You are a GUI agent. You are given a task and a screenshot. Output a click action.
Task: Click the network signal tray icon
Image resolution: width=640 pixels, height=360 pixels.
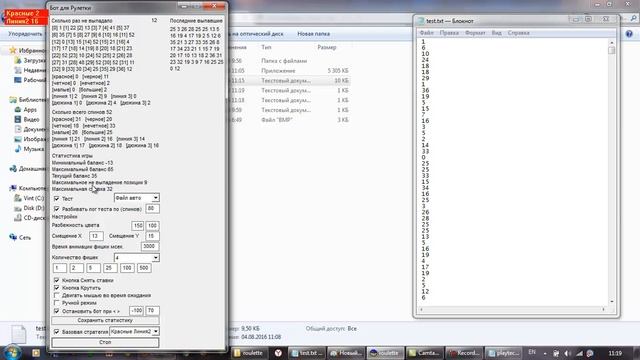click(579, 353)
